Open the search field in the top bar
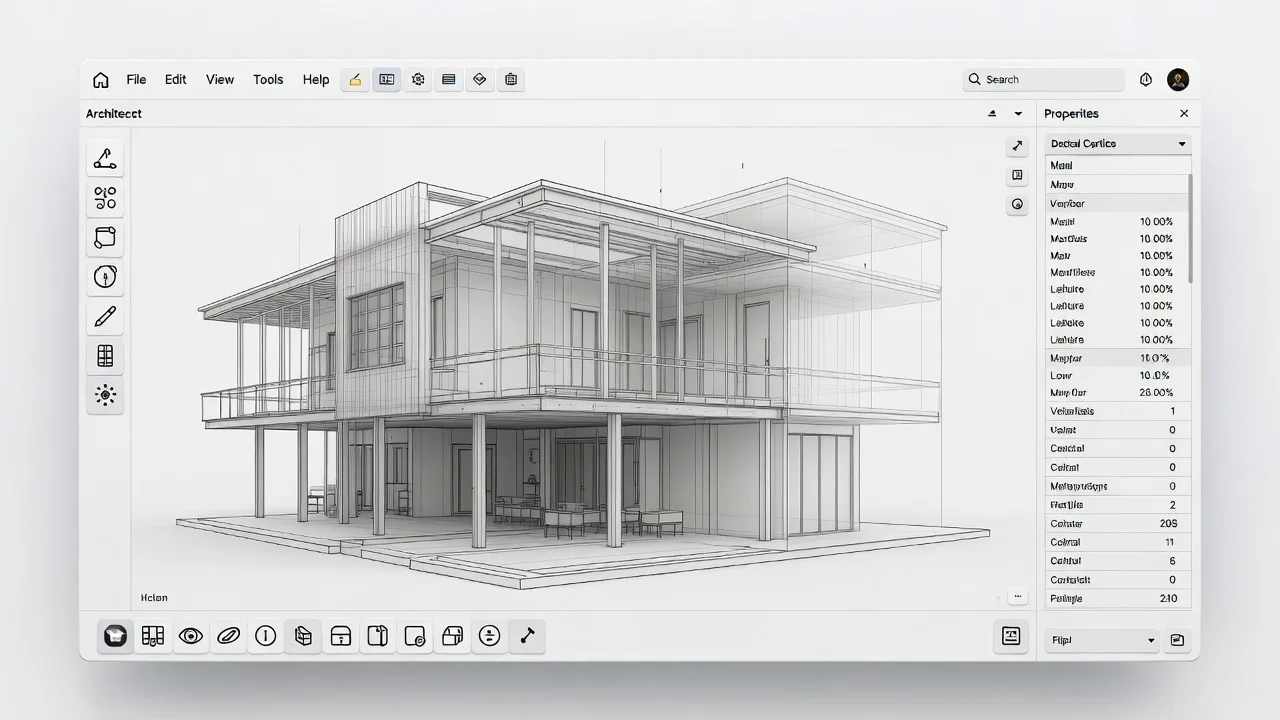The width and height of the screenshot is (1280, 720). pos(1043,79)
